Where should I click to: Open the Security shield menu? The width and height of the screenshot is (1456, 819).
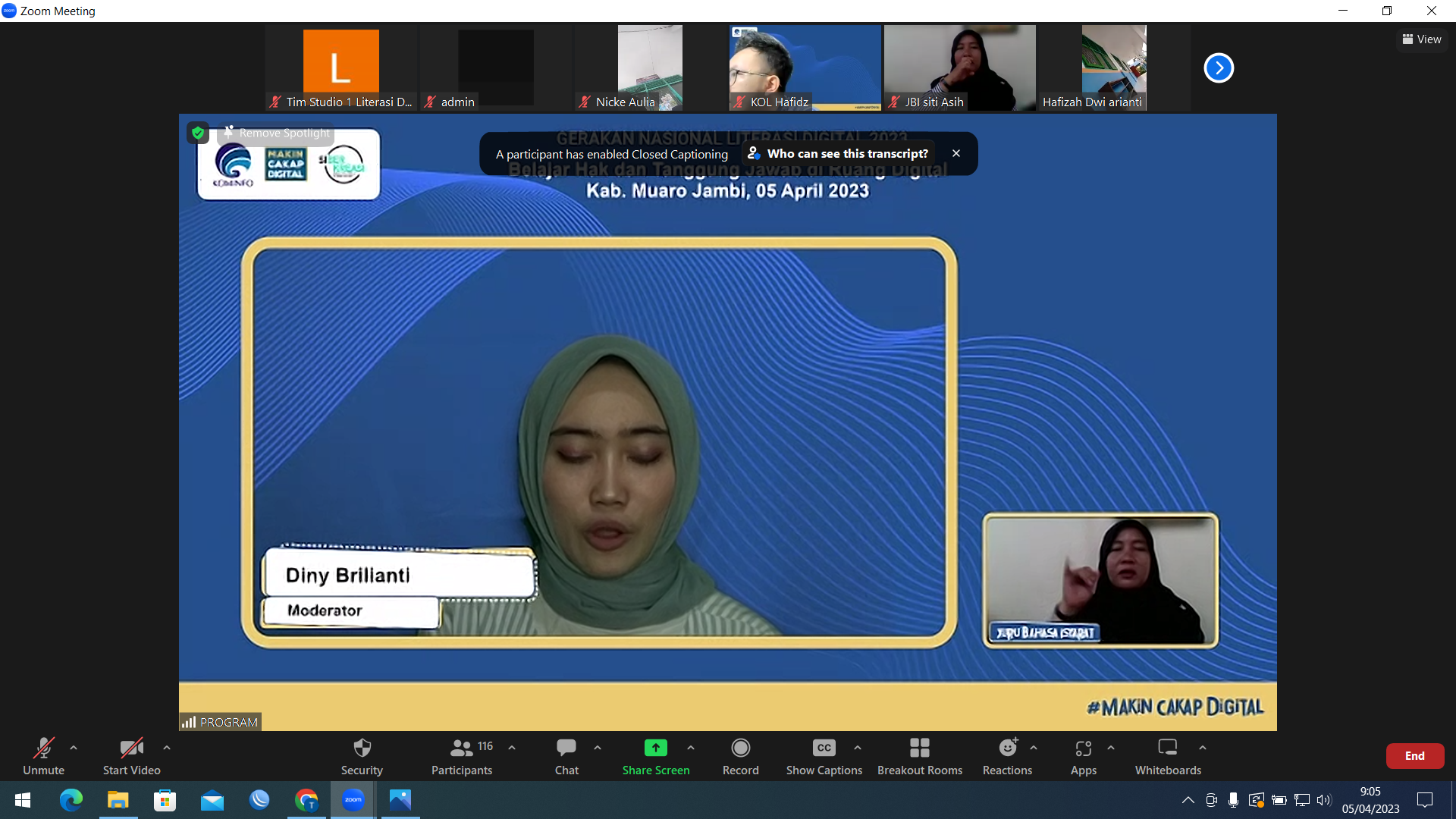(362, 756)
